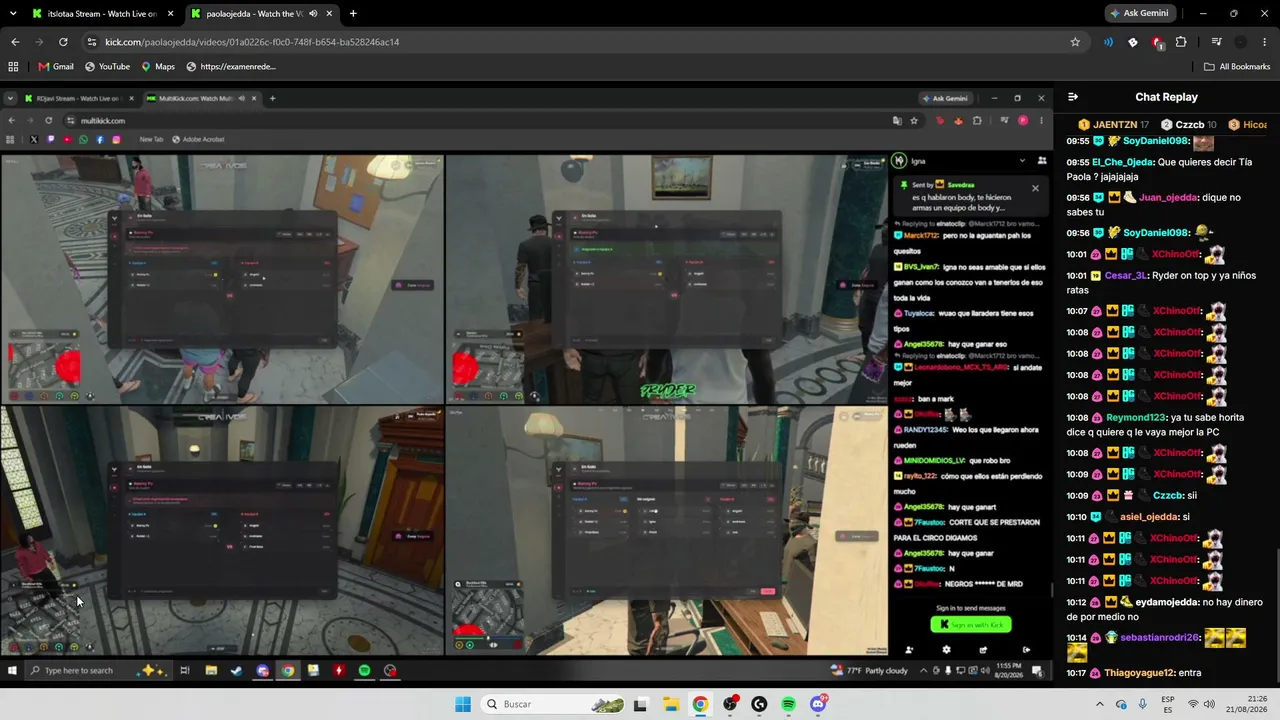Open JAENTZN in the chat leaderboard
Viewport: 1280px width, 720px height.
(1114, 125)
